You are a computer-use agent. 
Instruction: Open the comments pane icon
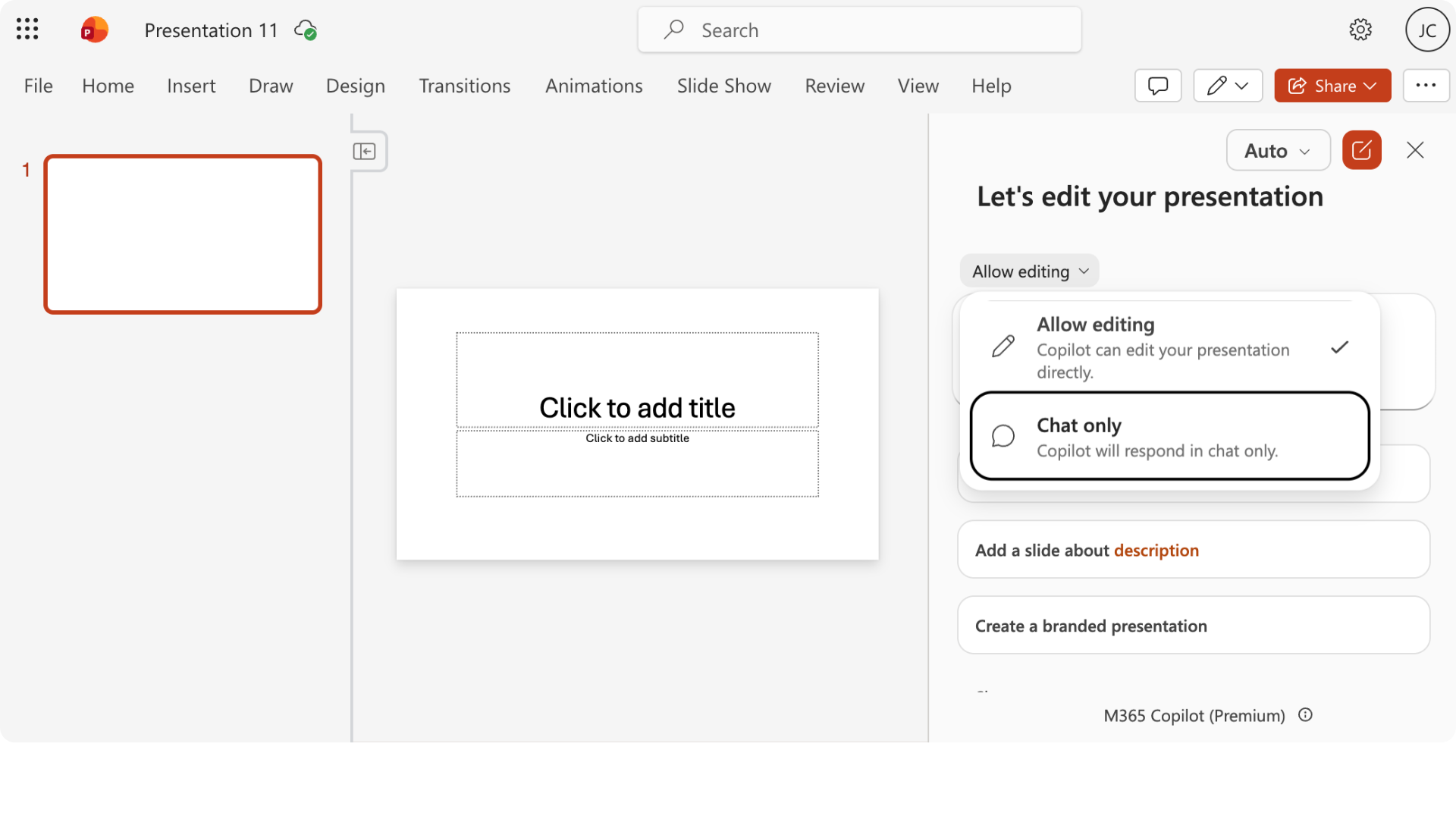pos(1158,86)
